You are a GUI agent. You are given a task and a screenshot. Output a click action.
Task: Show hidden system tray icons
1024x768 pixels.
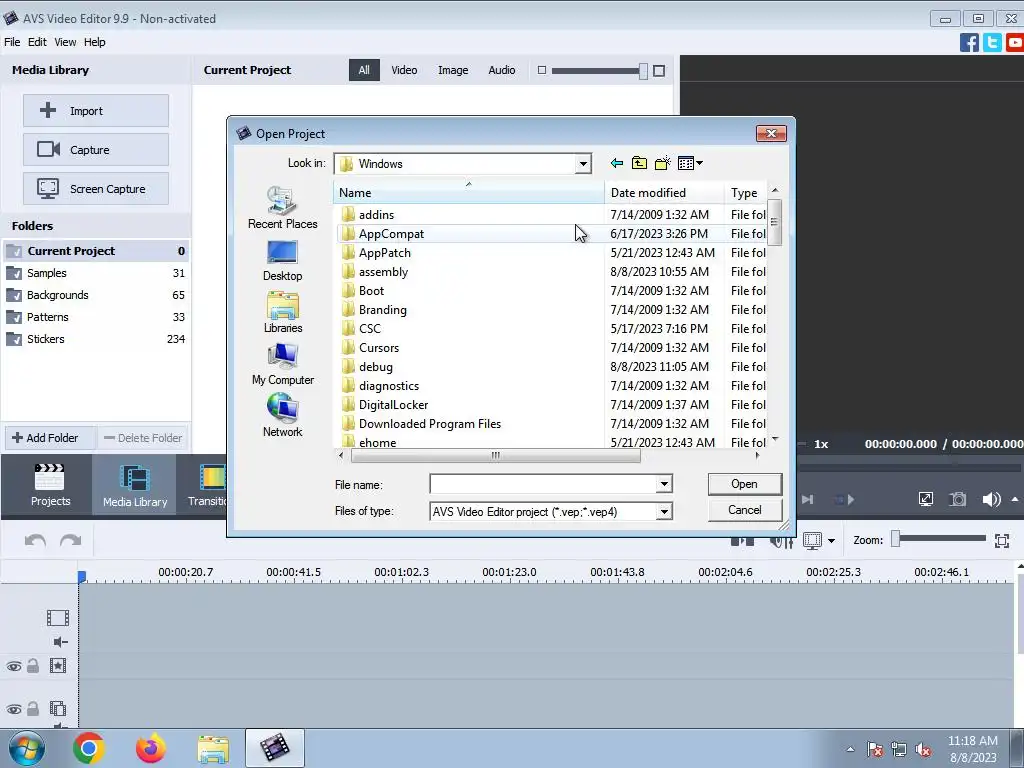[x=850, y=749]
